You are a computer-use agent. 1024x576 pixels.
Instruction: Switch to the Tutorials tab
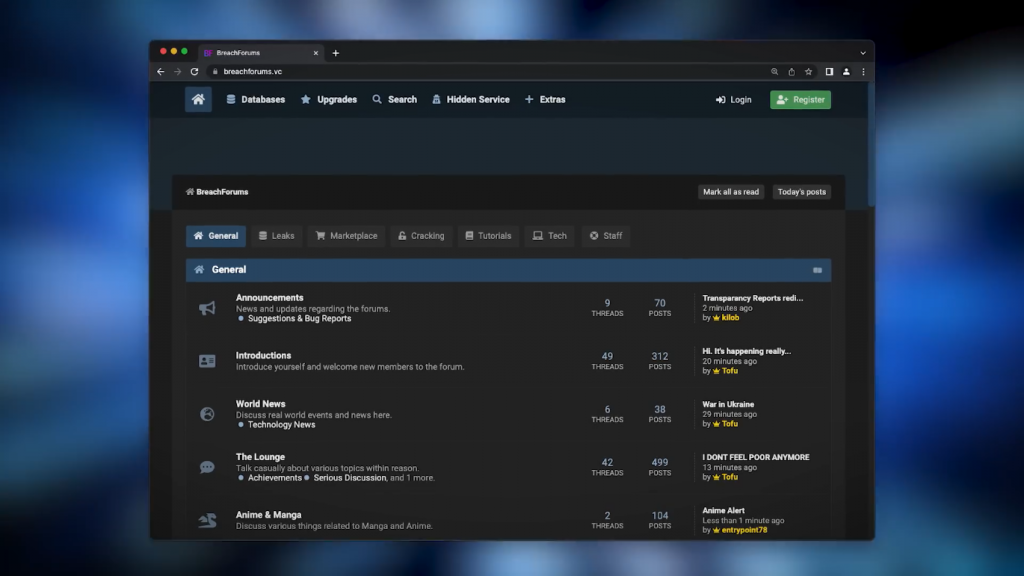pyautogui.click(x=488, y=236)
